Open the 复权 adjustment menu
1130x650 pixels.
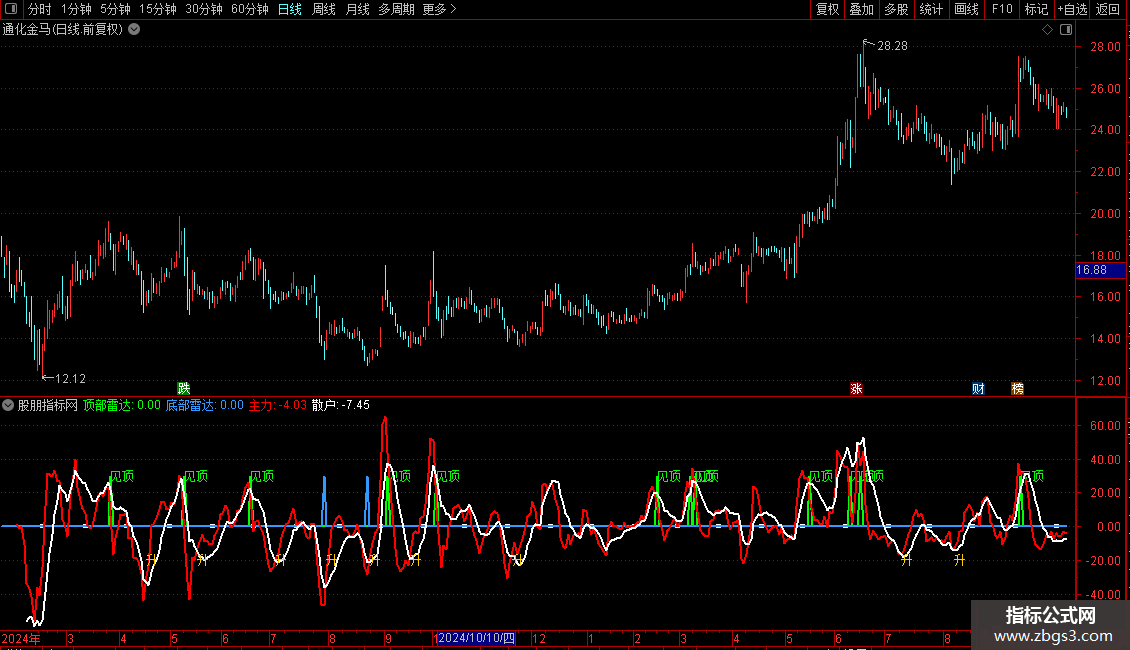tap(827, 9)
